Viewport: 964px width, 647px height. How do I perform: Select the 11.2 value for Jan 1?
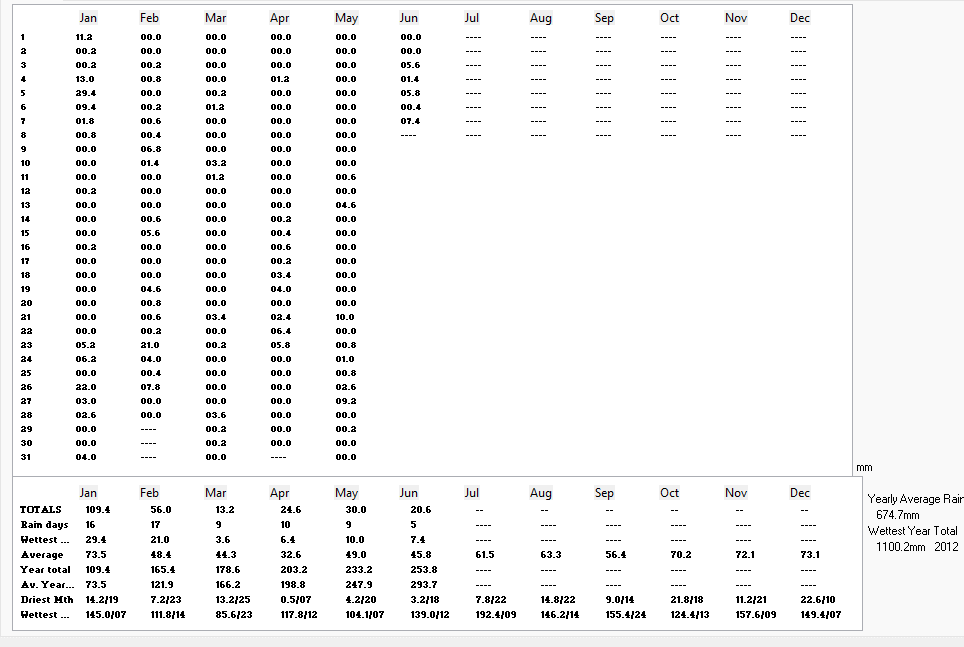point(84,37)
